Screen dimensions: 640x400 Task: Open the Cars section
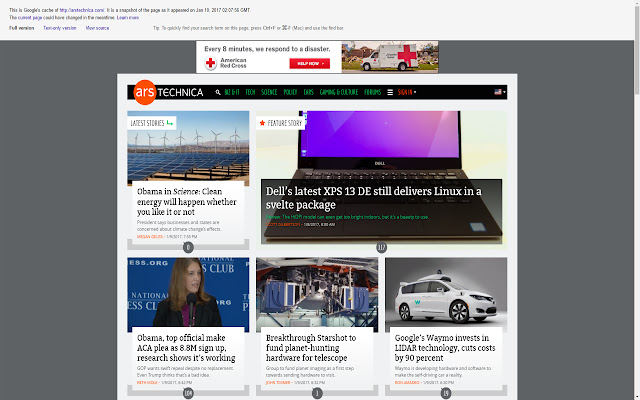(x=309, y=92)
